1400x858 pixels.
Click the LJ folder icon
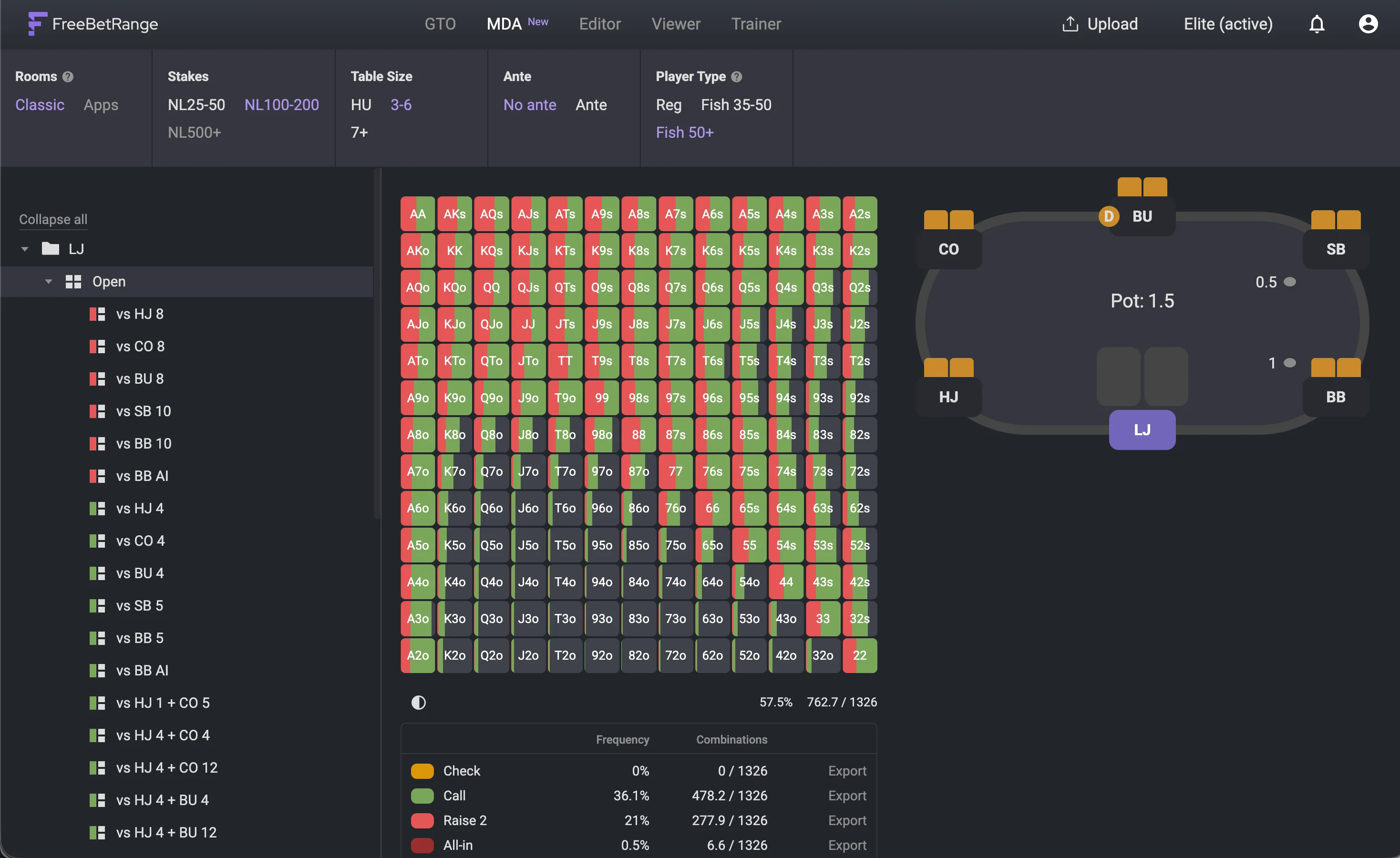click(x=51, y=249)
